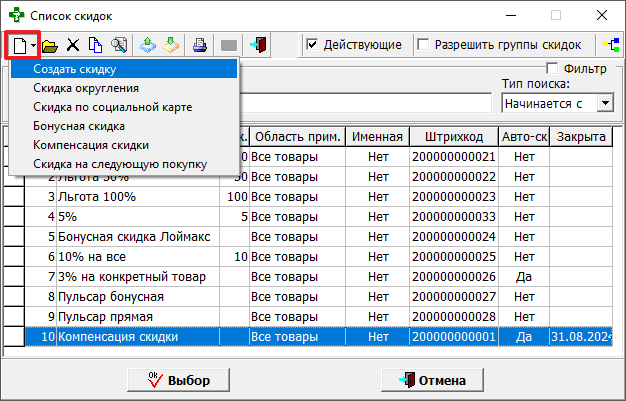This screenshot has width=626, height=401.
Task: Click barcode cell 200000000022
Action: click(x=454, y=177)
